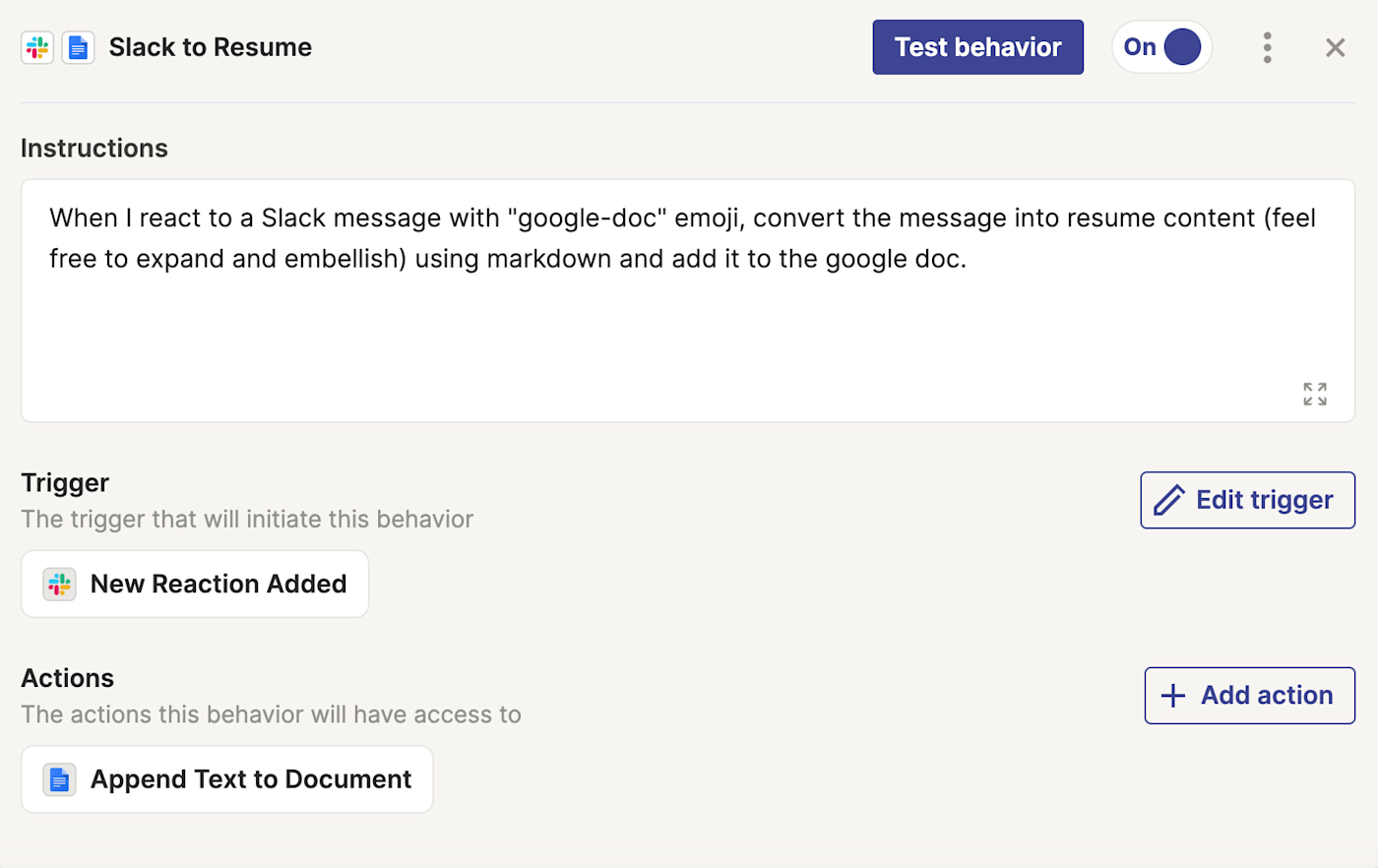
Task: Click the pencil icon on Edit trigger
Action: click(x=1169, y=500)
